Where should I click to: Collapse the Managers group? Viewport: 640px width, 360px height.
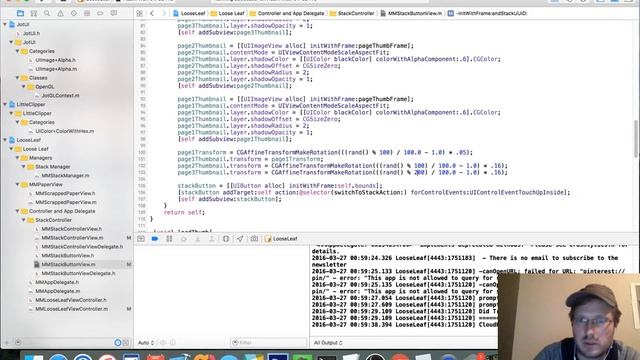[x=17, y=158]
